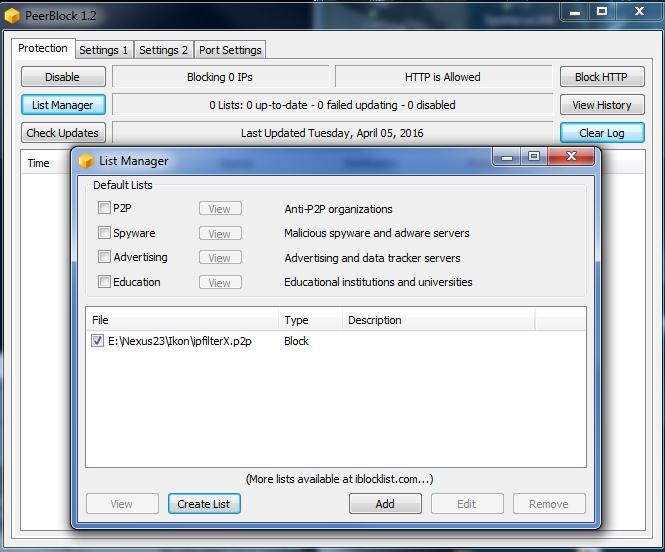Click the Description column header
665x552 pixels.
[x=439, y=320]
